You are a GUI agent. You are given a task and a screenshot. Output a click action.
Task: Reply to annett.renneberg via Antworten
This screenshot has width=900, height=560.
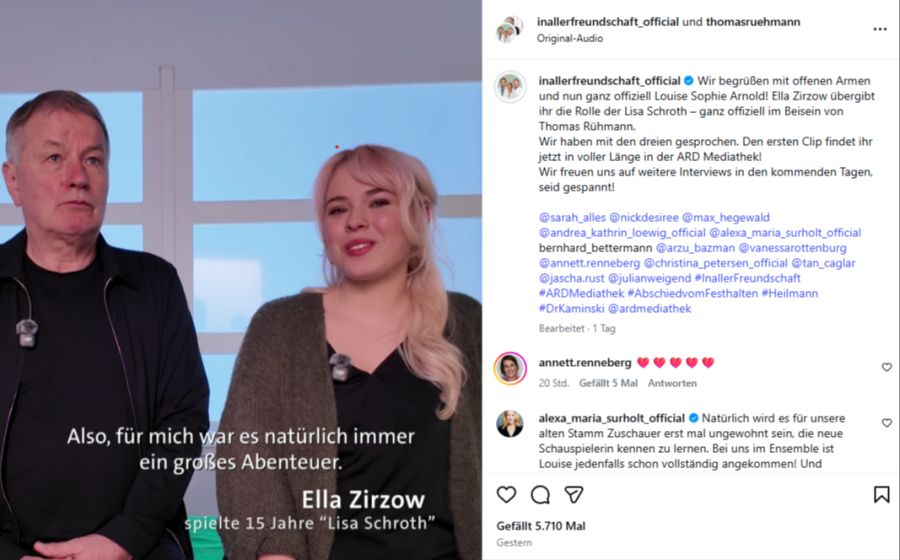[672, 383]
